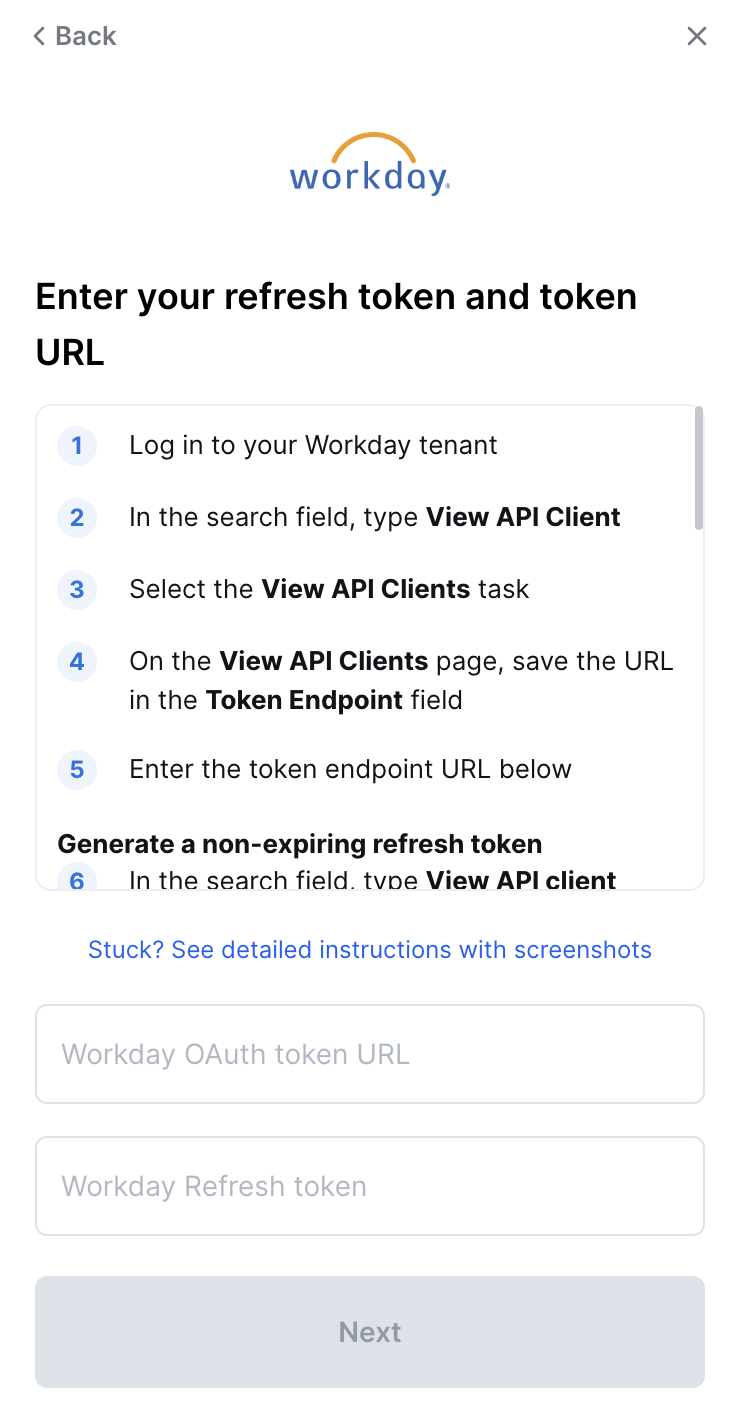Click the Workday logo
Viewport: 740px width, 1412px height.
(x=370, y=164)
